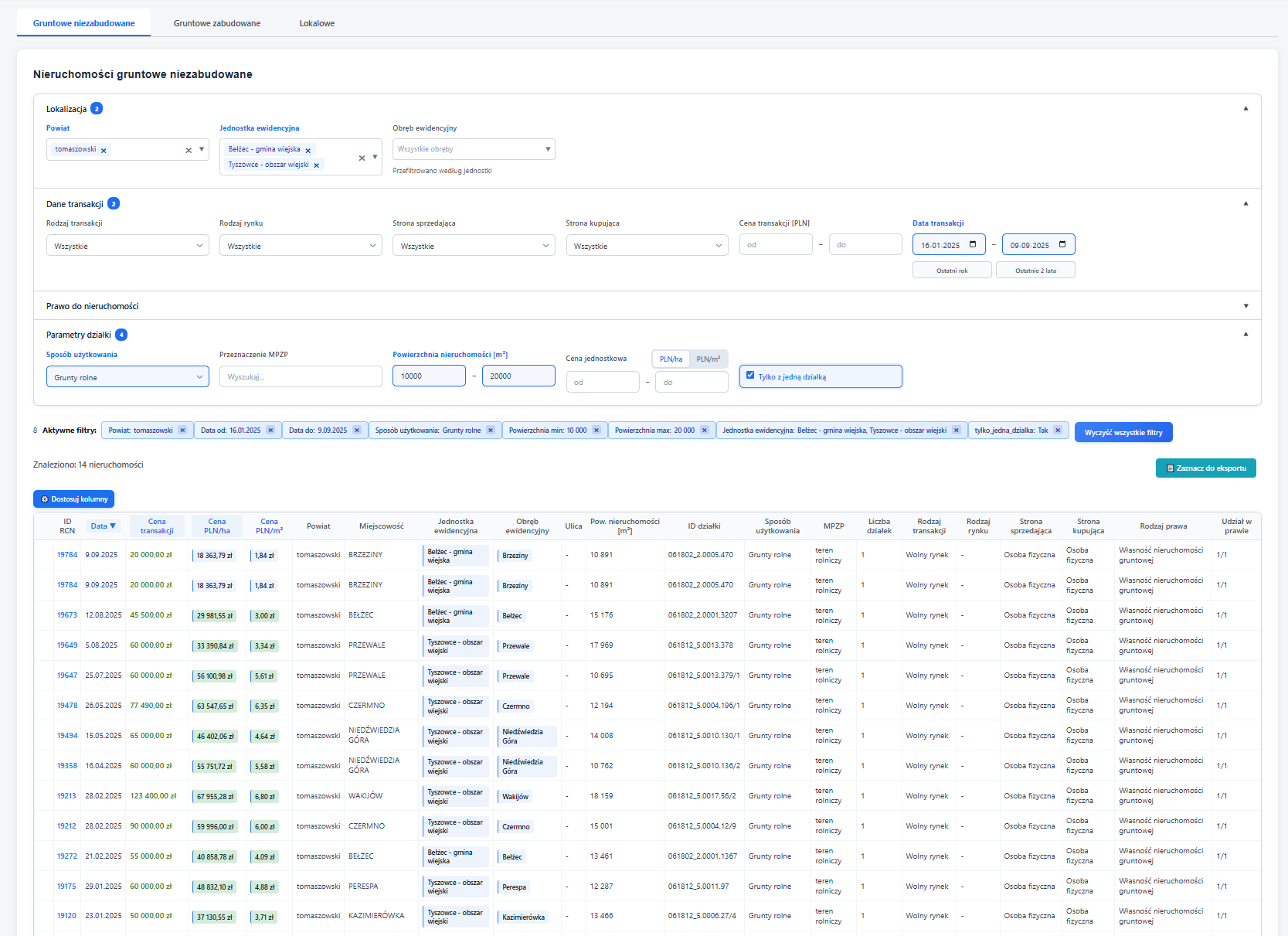Remove the Sposób użytkowania active filter chip
The width and height of the screenshot is (1288, 936).
point(490,431)
